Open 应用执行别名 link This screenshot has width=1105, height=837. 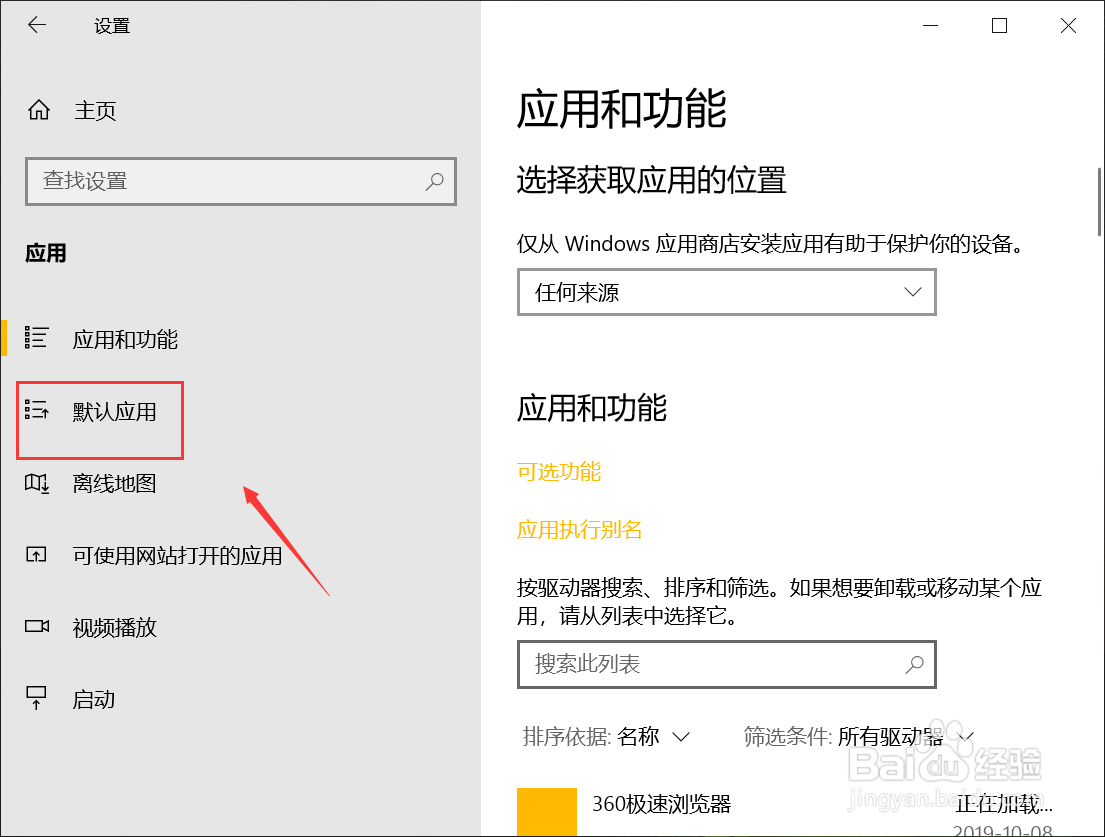(x=580, y=531)
